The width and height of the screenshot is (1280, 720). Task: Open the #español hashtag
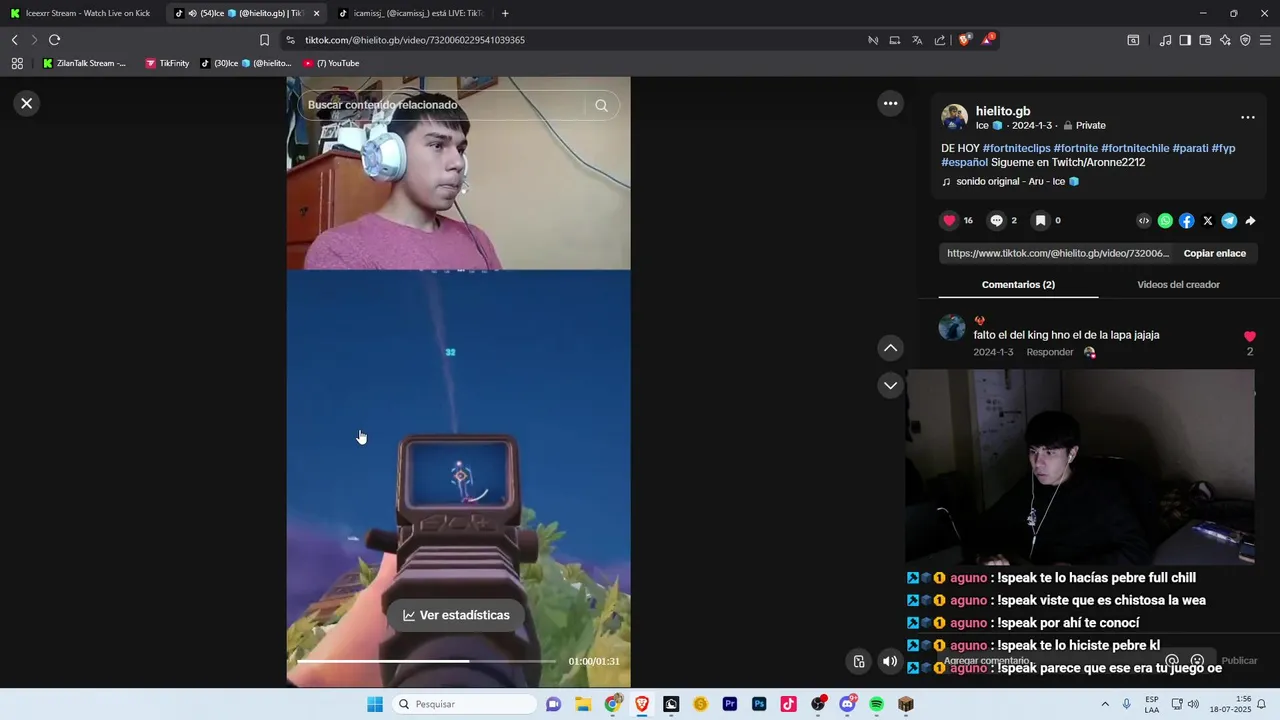coord(964,162)
